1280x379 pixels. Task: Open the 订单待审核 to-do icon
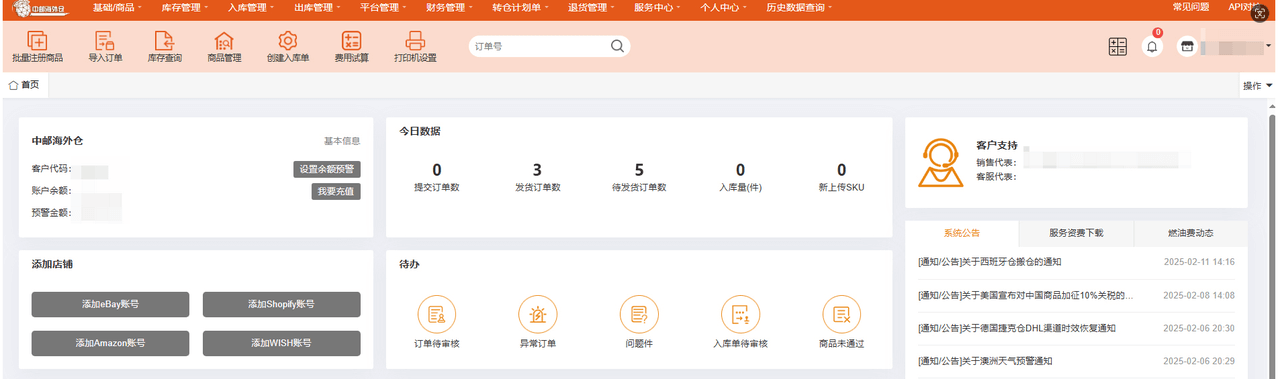tap(436, 315)
